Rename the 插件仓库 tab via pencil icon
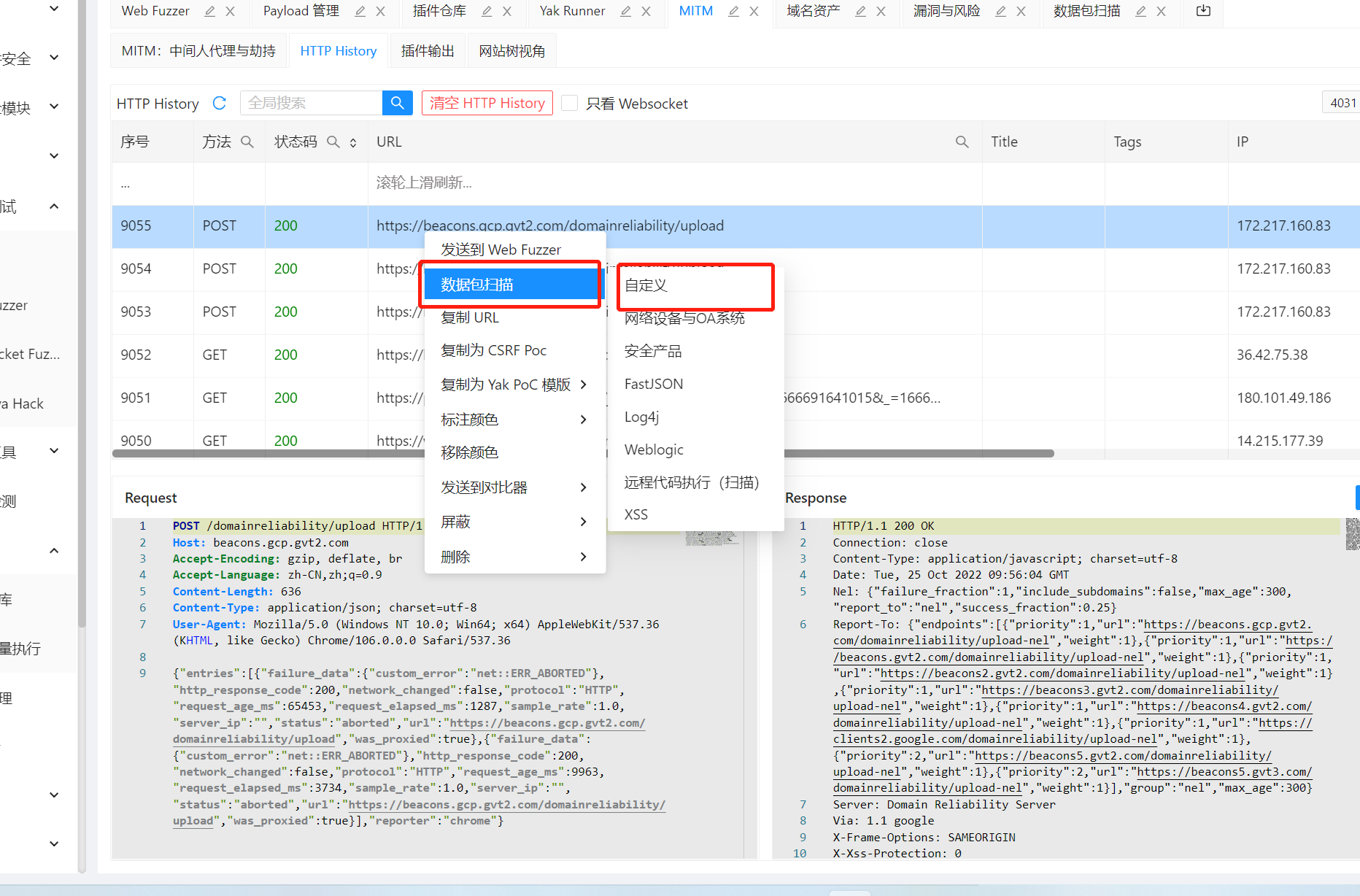 (x=487, y=12)
